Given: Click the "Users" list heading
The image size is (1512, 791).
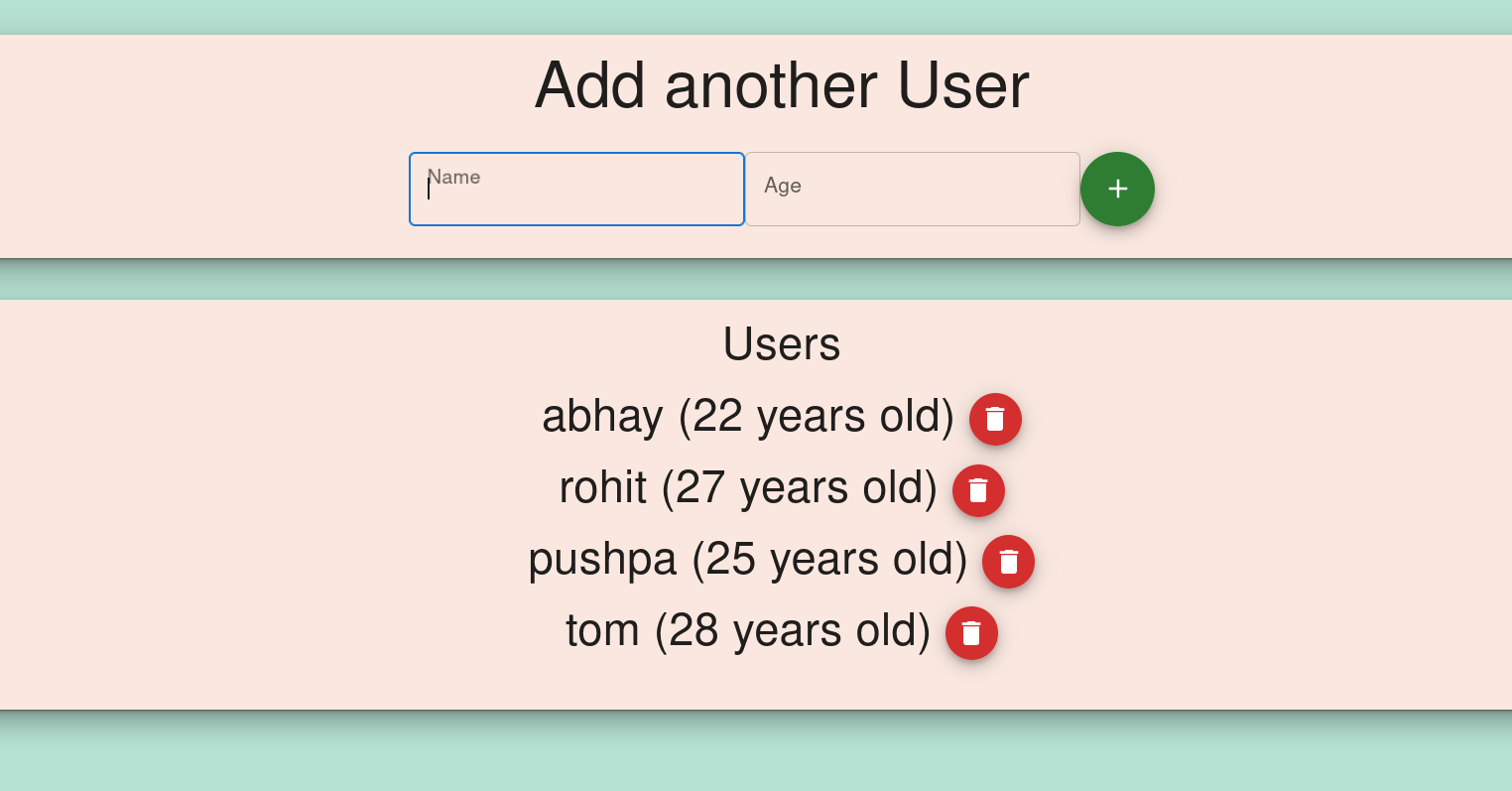Looking at the screenshot, I should (781, 344).
